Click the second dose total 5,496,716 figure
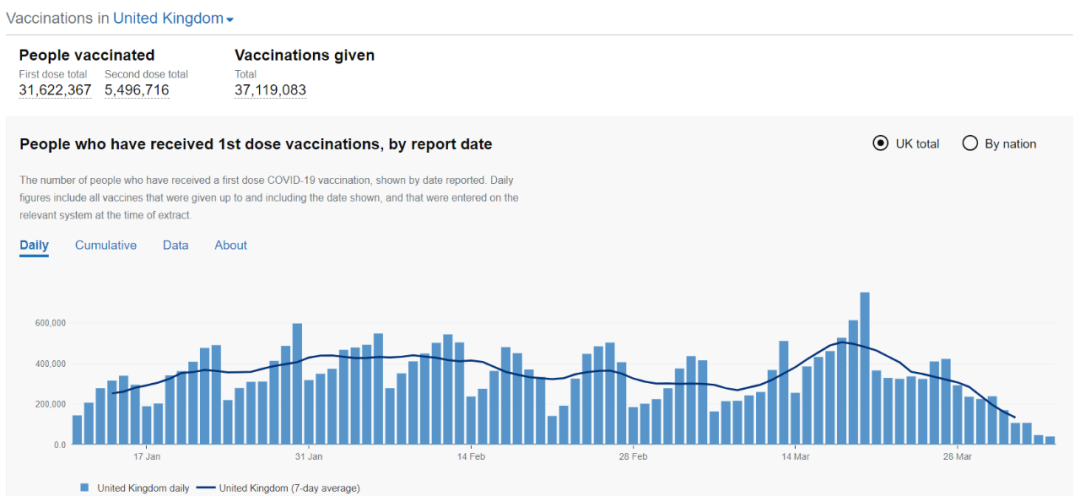1080x496 pixels. click(137, 90)
